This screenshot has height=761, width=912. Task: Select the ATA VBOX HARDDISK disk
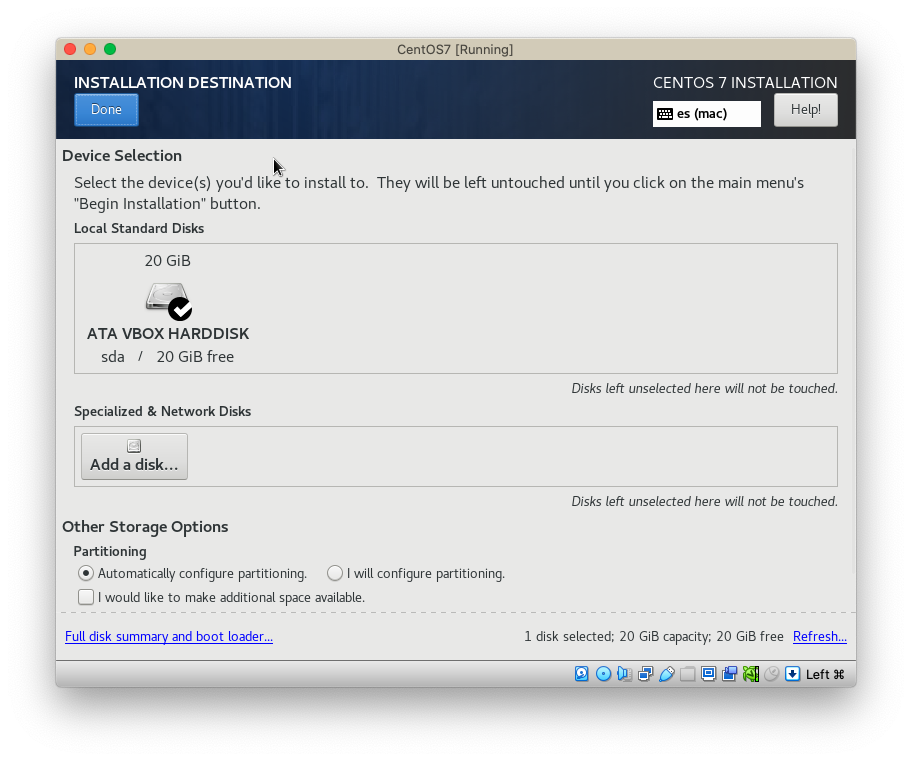tap(168, 310)
